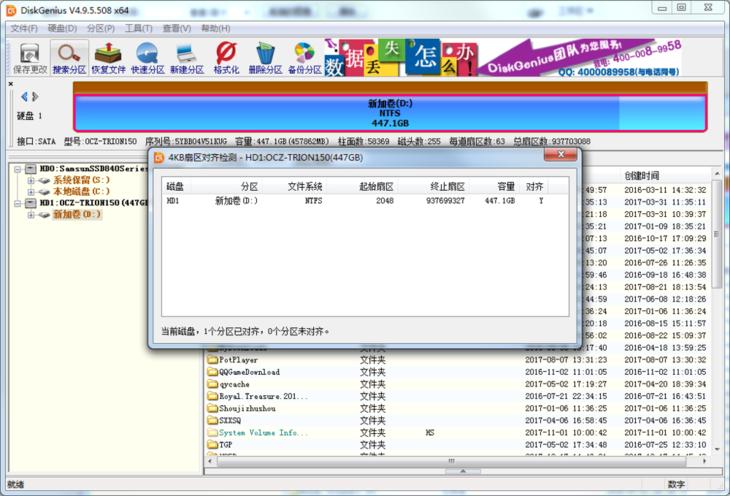This screenshot has width=730, height=496.
Task: Click the SXXSQ folder icon
Action: 213,421
